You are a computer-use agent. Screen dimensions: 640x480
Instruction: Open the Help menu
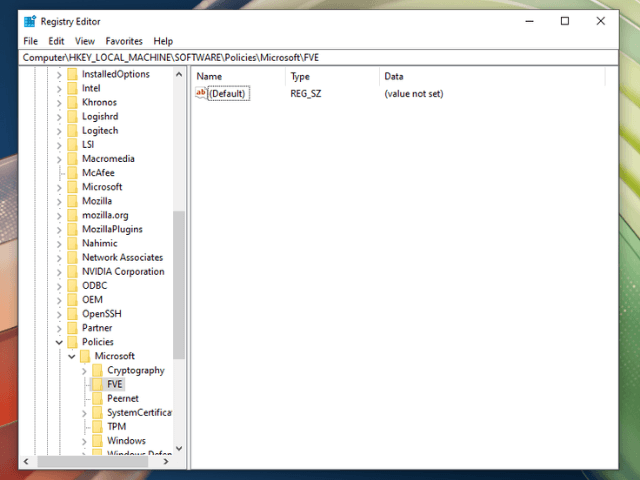coord(163,41)
